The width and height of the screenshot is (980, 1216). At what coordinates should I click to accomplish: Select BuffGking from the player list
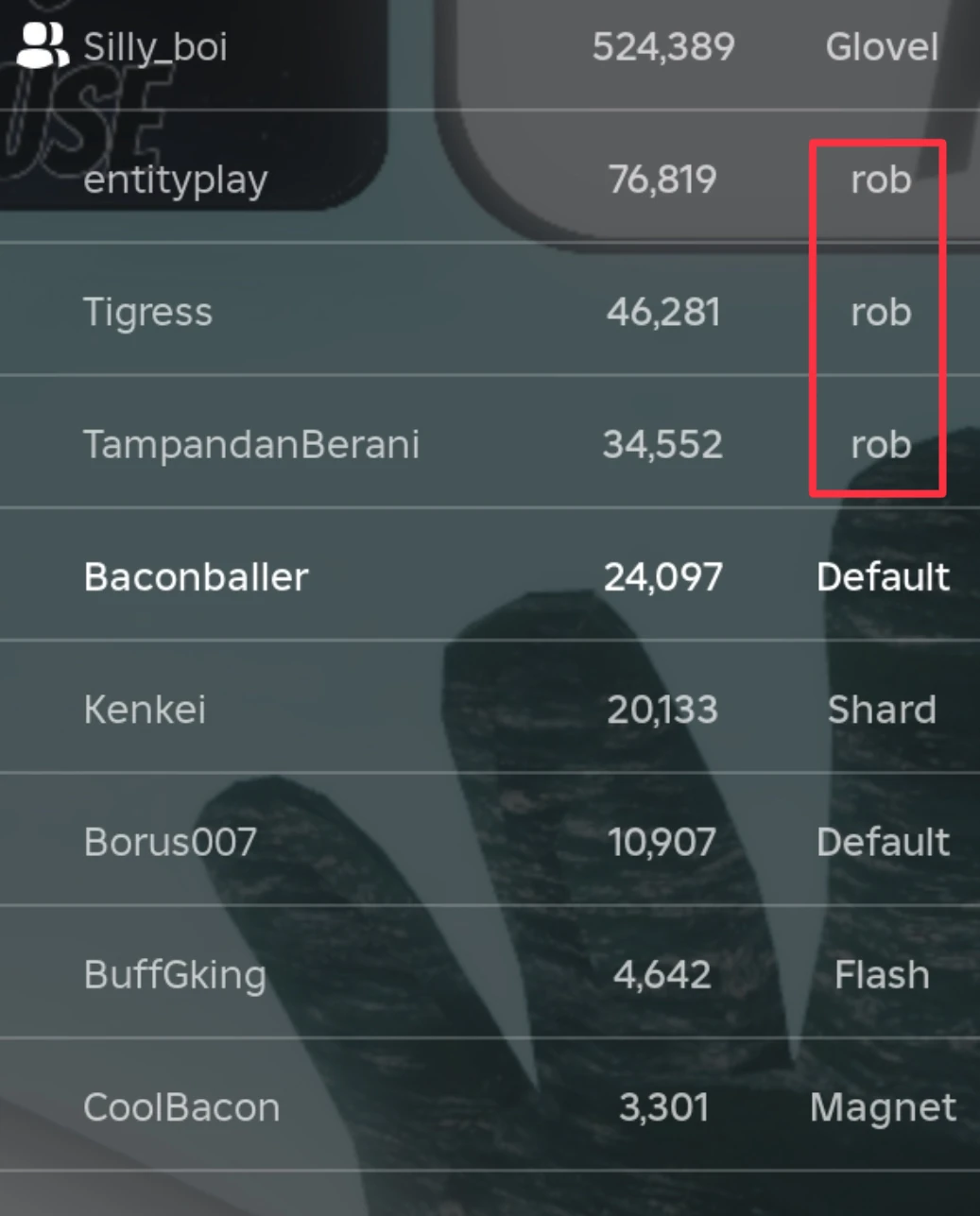(175, 974)
